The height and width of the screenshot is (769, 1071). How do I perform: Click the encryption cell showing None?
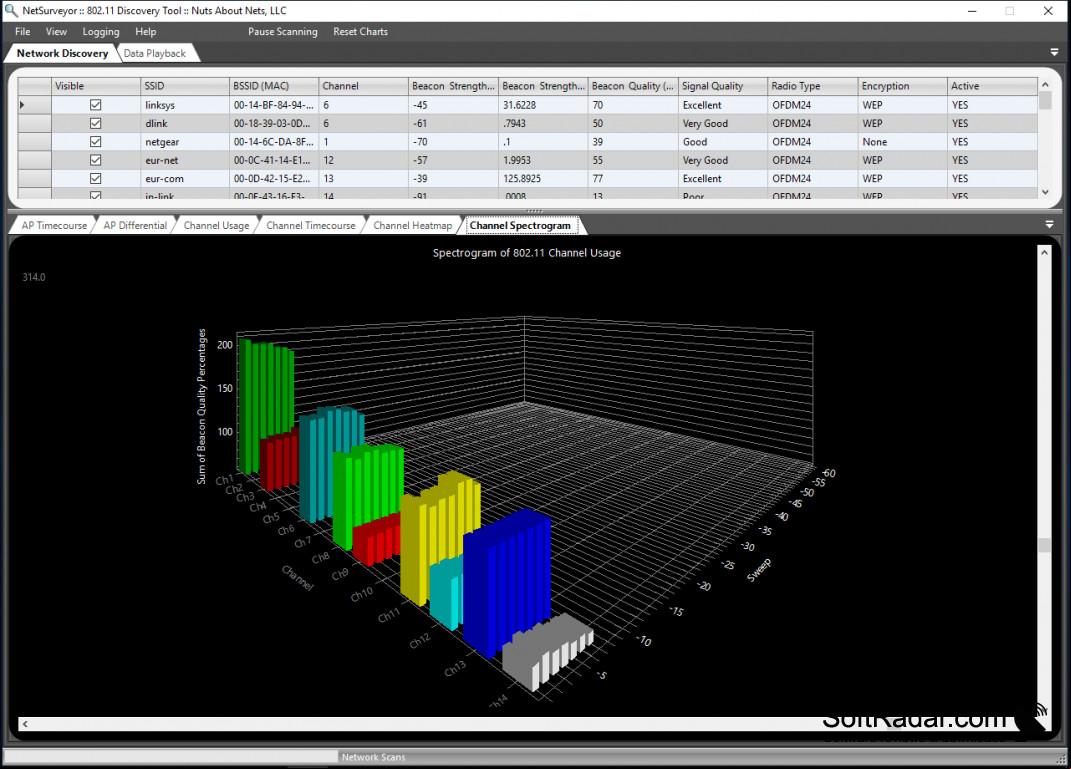tap(902, 141)
